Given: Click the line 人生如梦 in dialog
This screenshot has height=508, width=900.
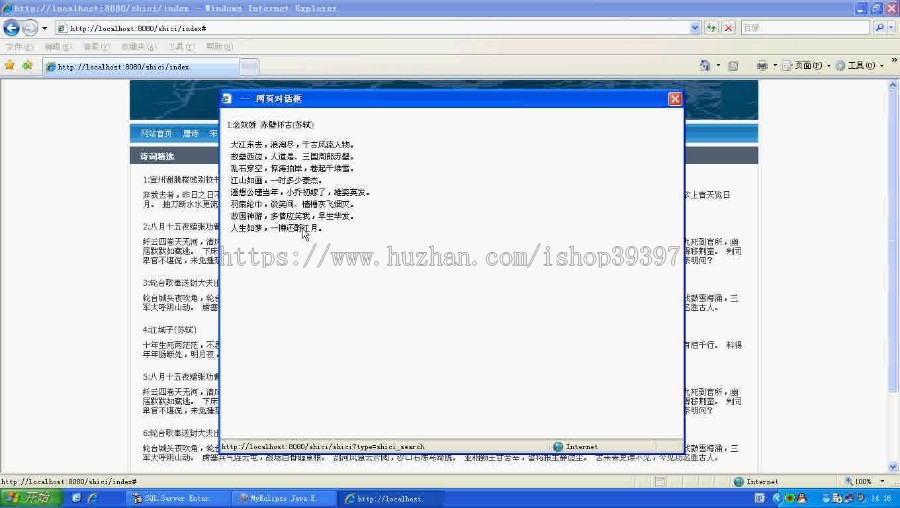Looking at the screenshot, I should tap(276, 228).
